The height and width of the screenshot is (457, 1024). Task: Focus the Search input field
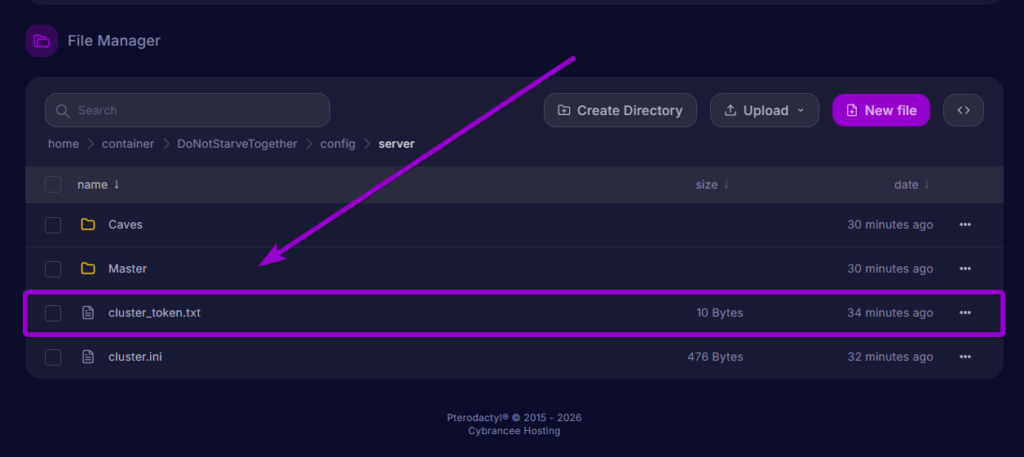187,110
